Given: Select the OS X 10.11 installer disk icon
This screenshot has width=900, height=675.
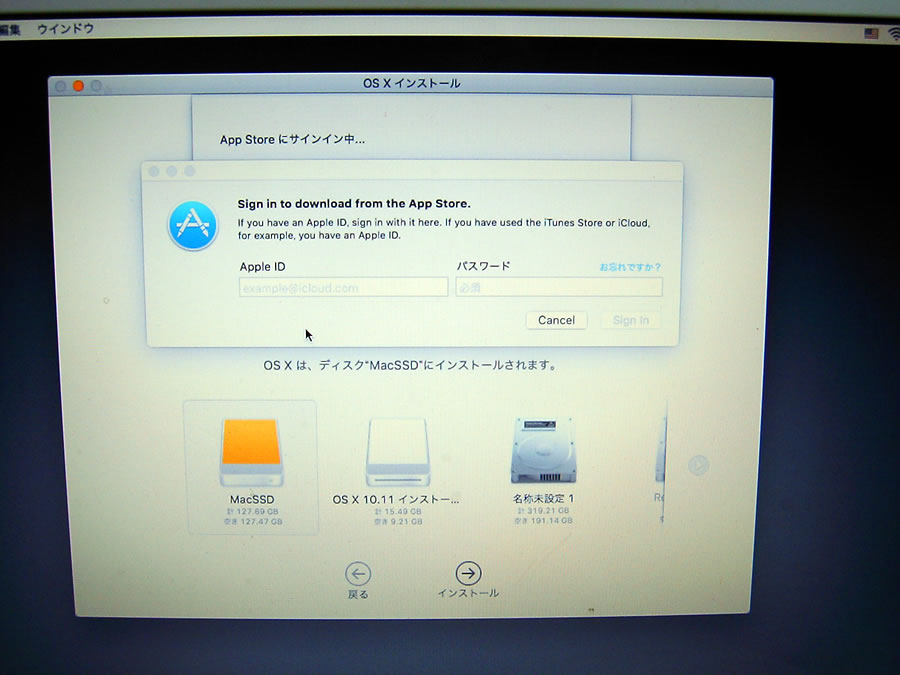Looking at the screenshot, I should (x=398, y=452).
